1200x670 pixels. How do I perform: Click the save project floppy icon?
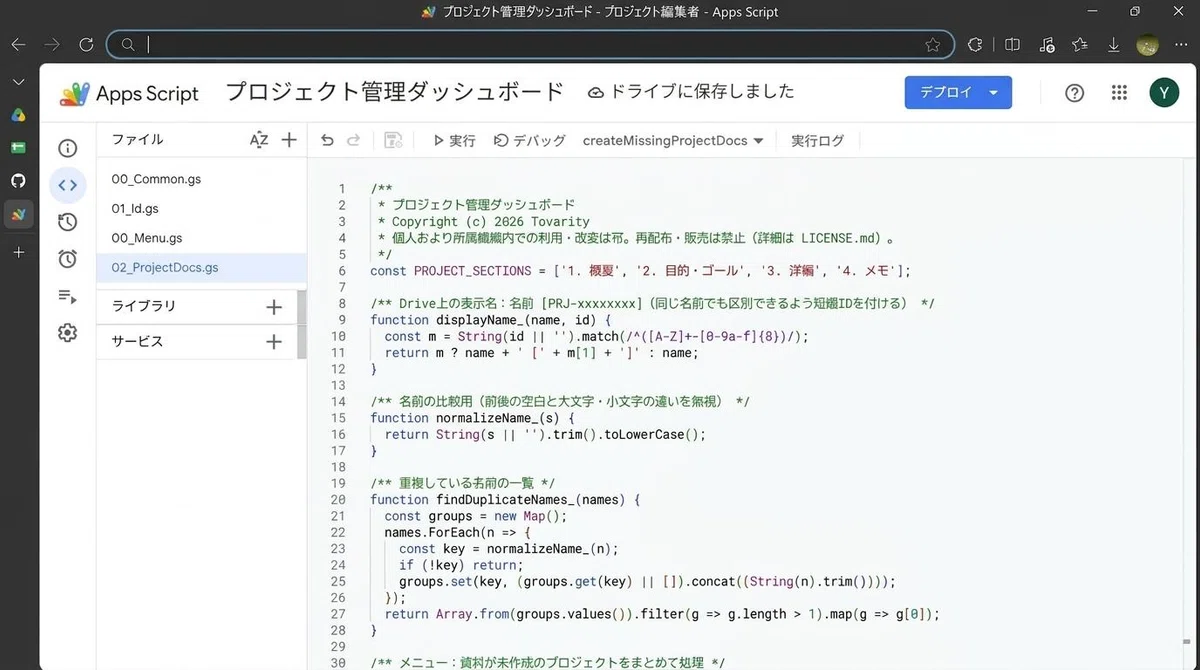[x=393, y=141]
